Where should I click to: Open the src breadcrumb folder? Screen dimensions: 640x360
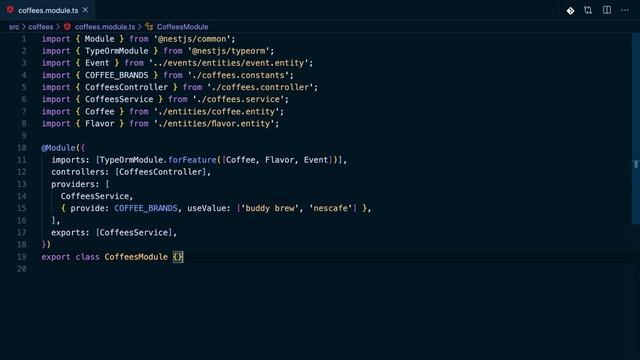[x=14, y=27]
